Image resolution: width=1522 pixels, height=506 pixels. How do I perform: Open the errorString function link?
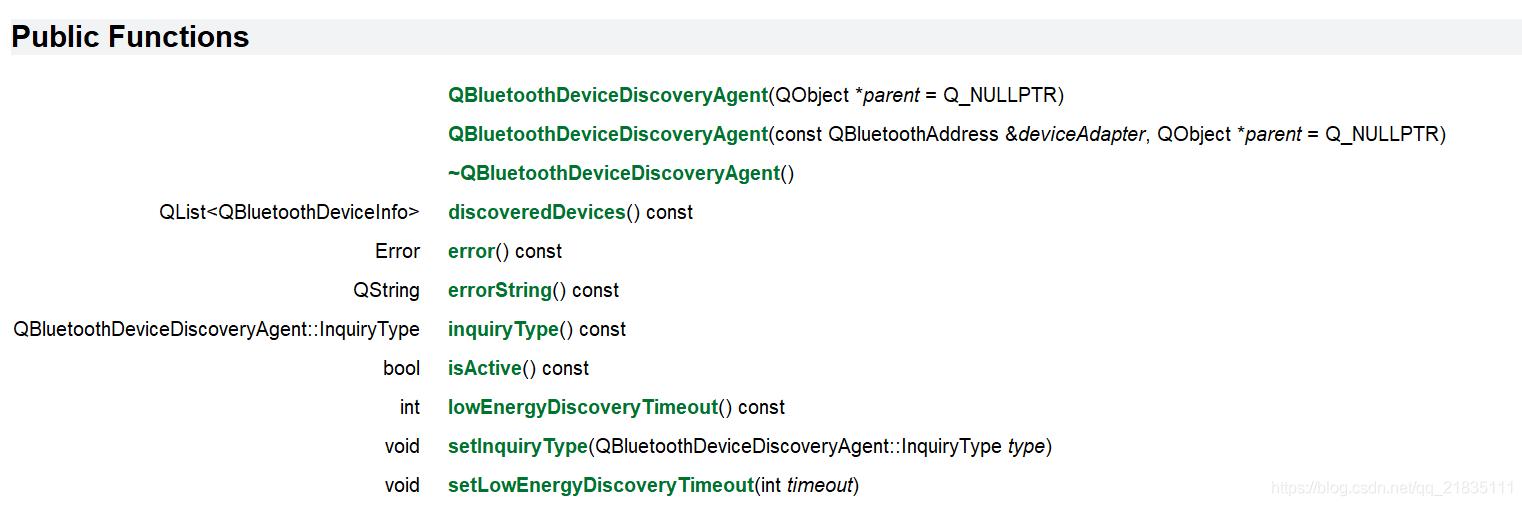(499, 290)
